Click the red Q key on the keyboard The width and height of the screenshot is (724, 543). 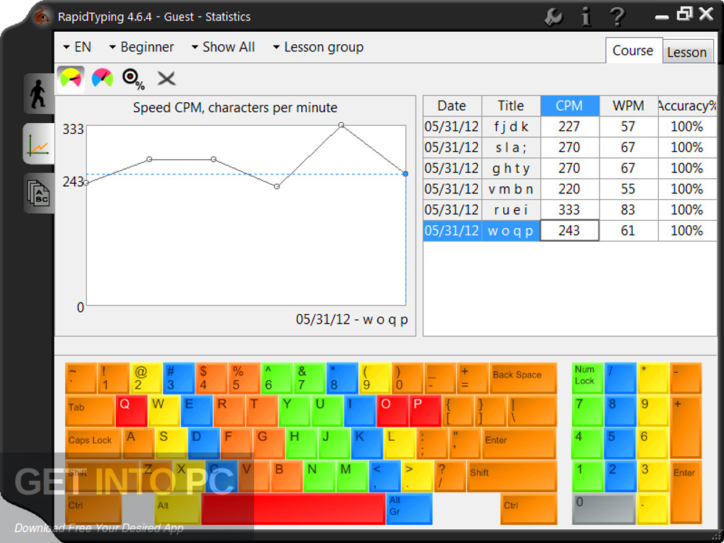point(132,410)
